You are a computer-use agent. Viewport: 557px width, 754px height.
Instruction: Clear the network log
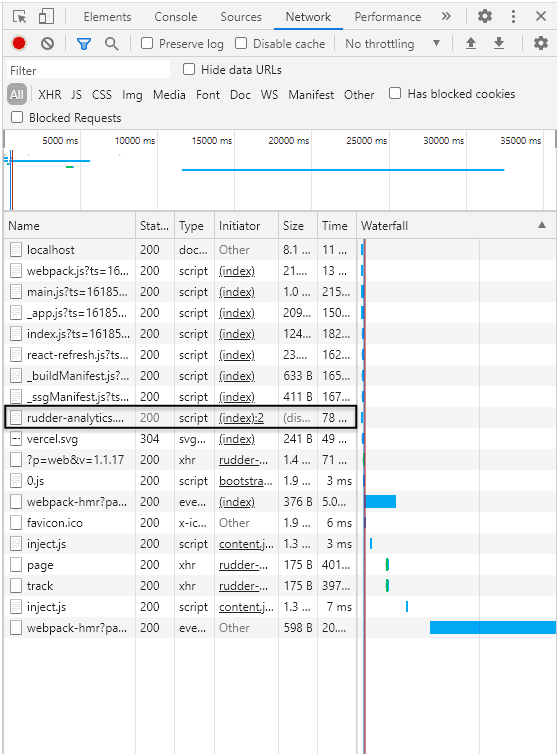point(47,44)
